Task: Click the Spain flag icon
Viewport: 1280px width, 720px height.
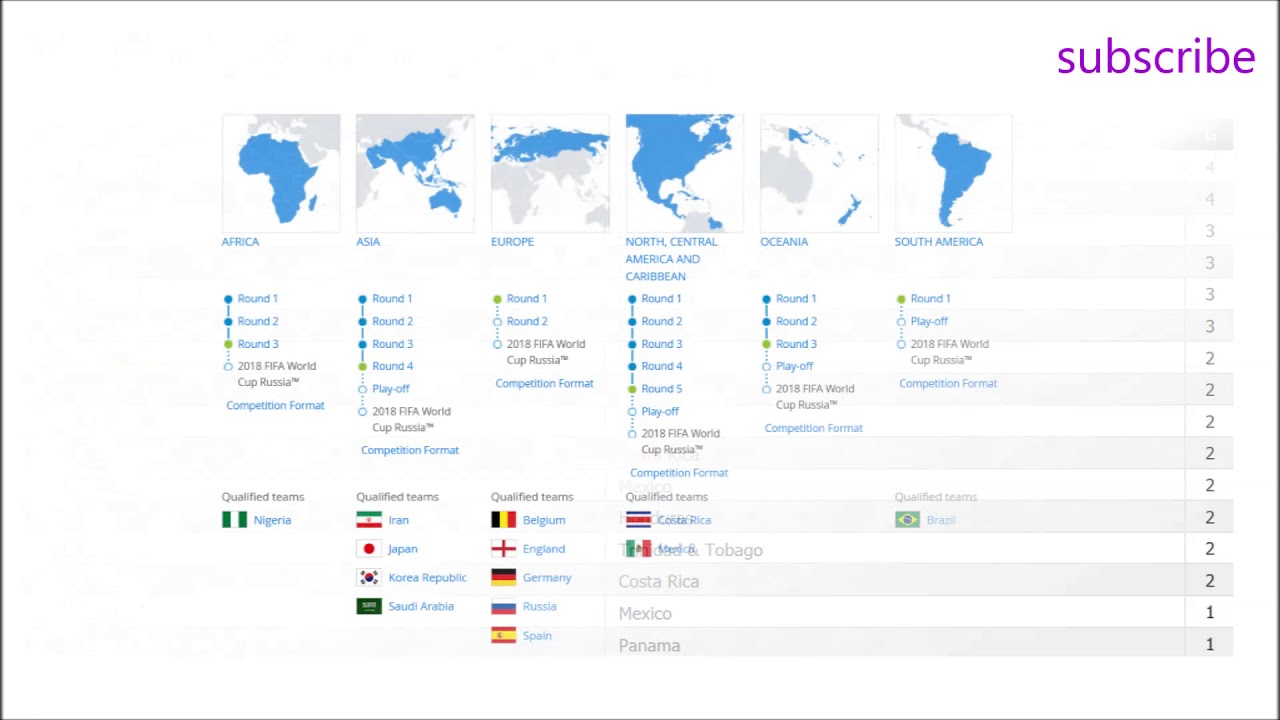Action: [504, 635]
